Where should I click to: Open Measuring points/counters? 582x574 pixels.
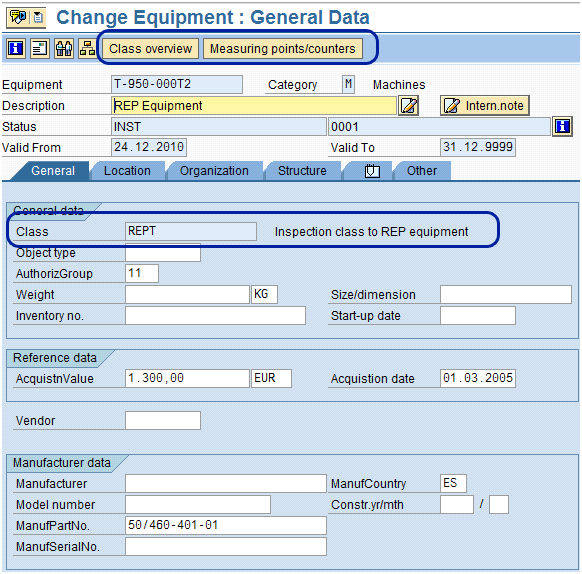tap(283, 49)
